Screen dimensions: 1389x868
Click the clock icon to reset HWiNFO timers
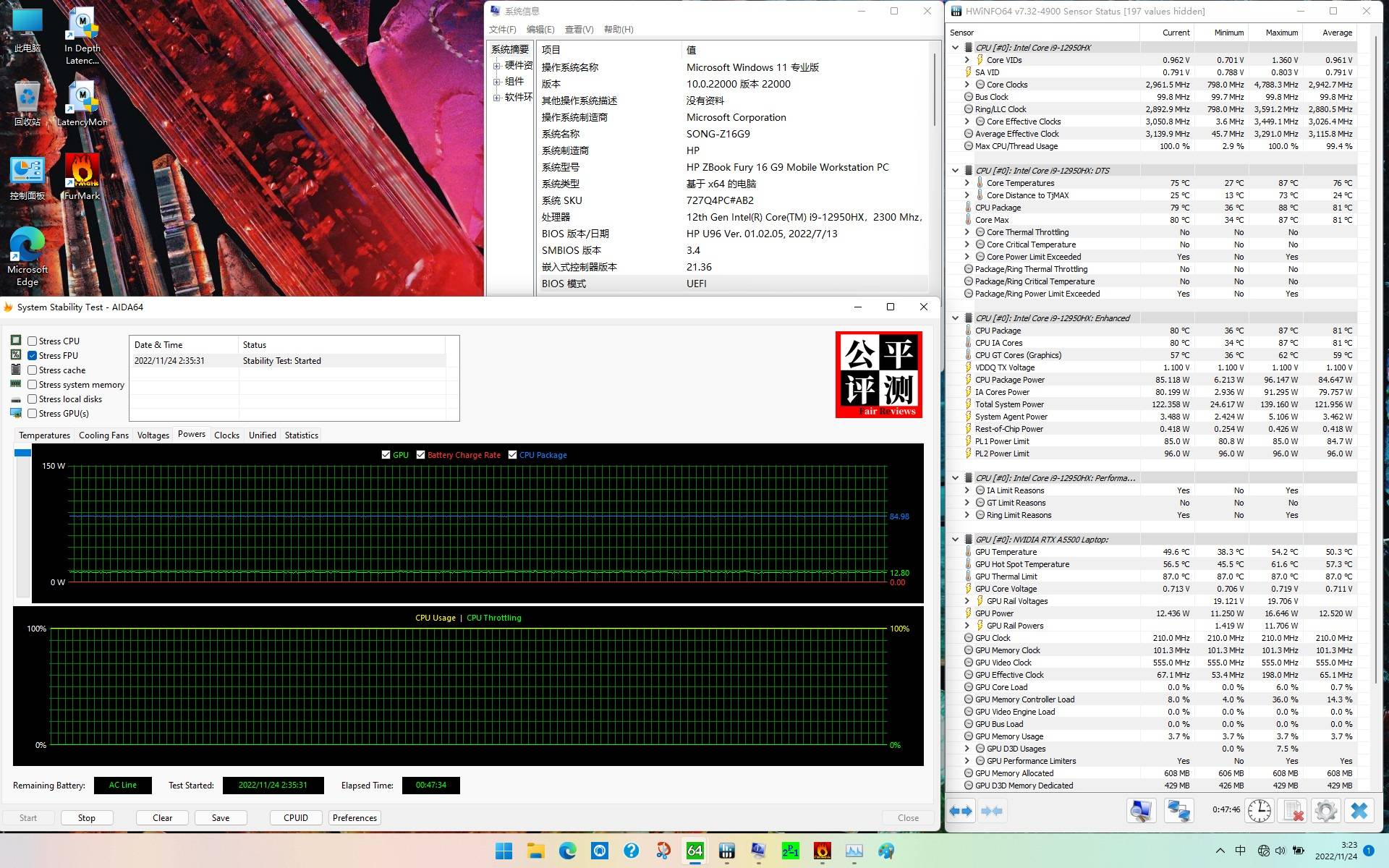(x=1259, y=810)
